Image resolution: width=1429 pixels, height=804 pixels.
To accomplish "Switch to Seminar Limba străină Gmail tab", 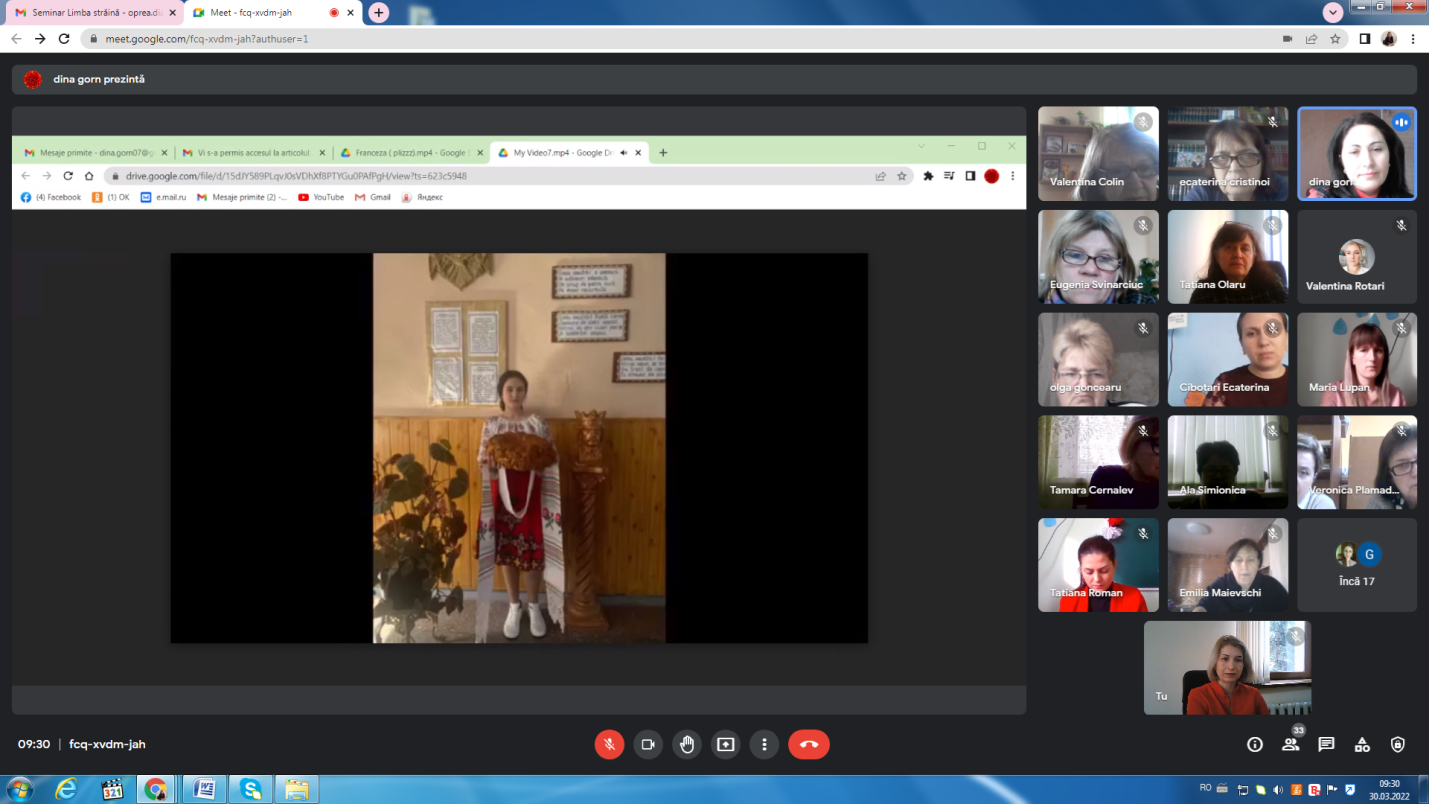I will tap(88, 12).
